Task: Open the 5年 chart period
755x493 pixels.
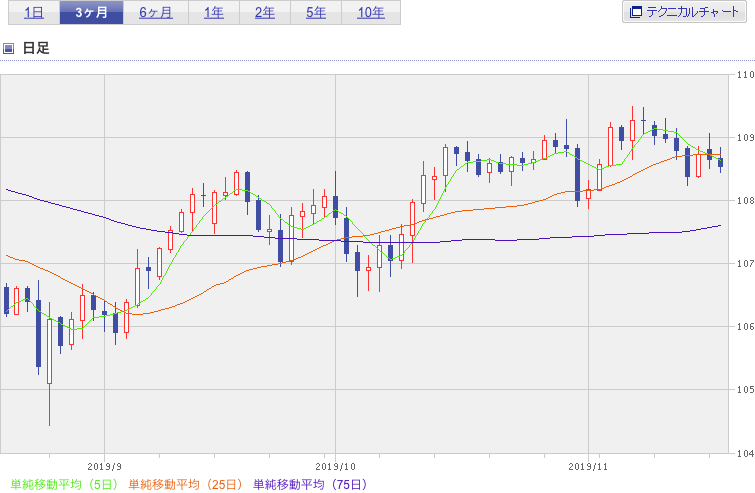Action: coord(316,13)
